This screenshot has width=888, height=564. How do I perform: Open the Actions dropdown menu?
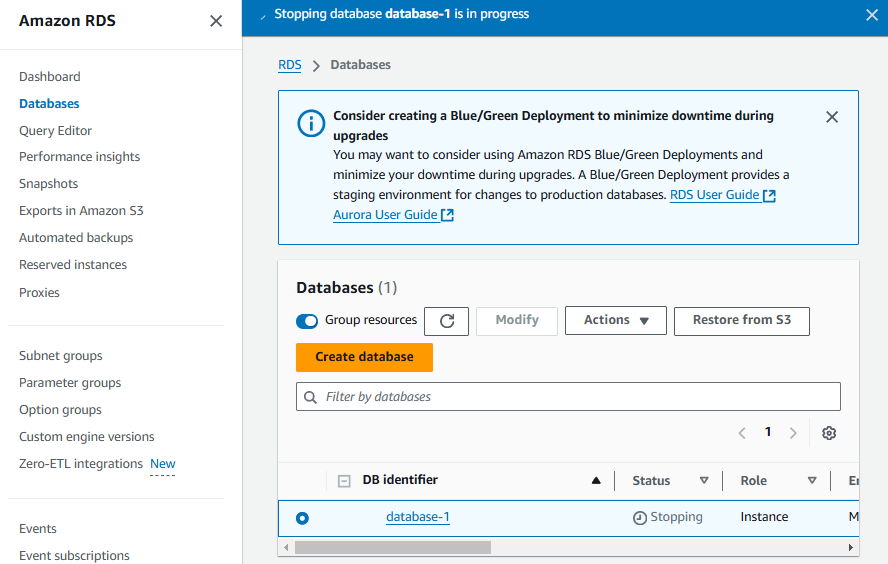click(616, 321)
